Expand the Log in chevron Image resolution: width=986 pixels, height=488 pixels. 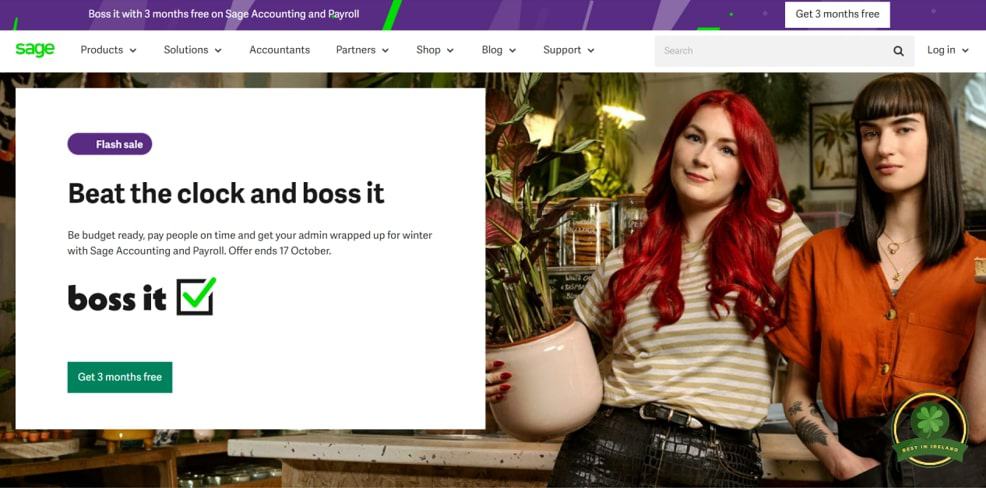(965, 51)
